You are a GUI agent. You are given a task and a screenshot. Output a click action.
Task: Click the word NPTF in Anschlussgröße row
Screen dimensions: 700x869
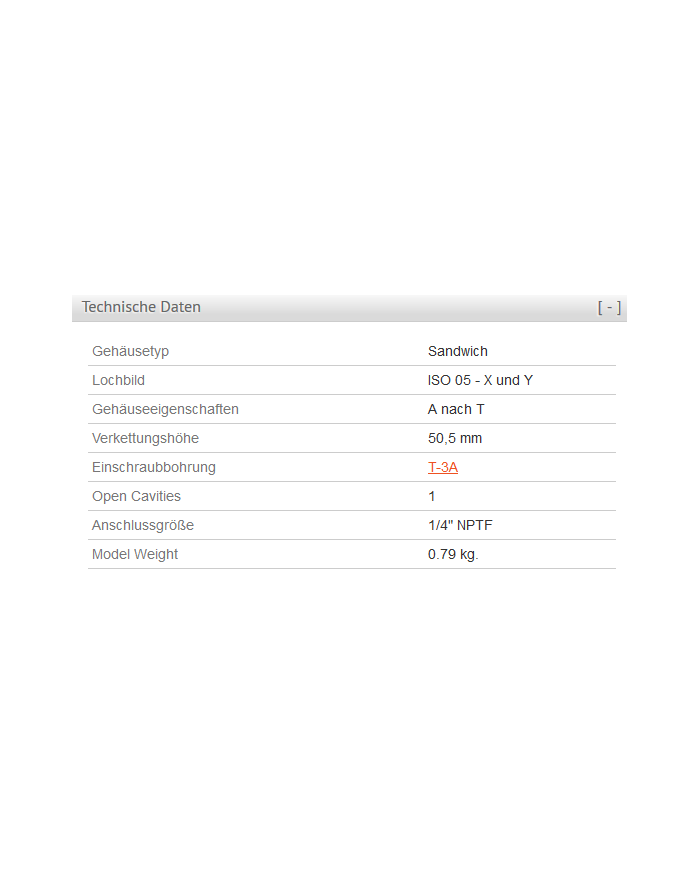475,525
